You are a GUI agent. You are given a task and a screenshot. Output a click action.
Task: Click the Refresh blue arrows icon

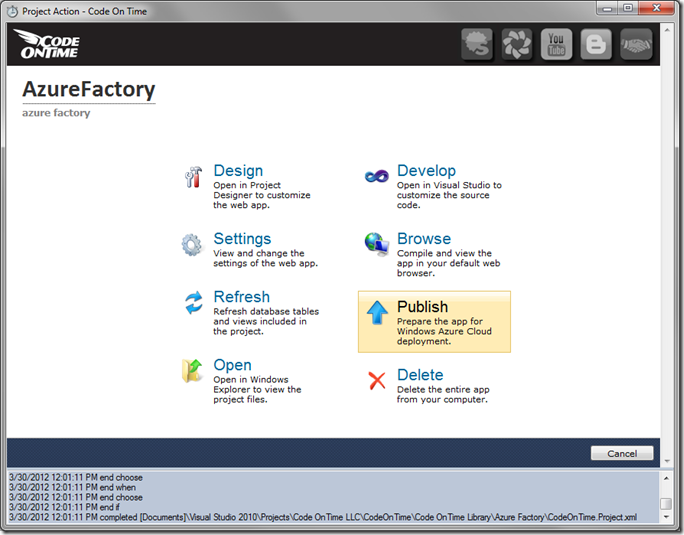[193, 303]
